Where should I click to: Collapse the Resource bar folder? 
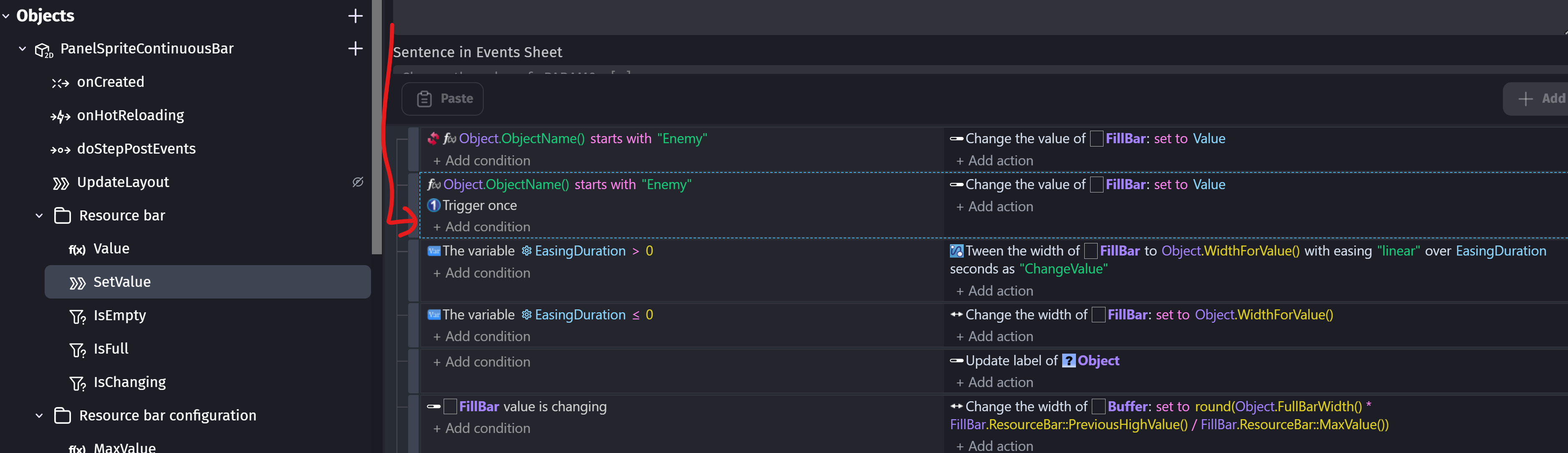[39, 215]
